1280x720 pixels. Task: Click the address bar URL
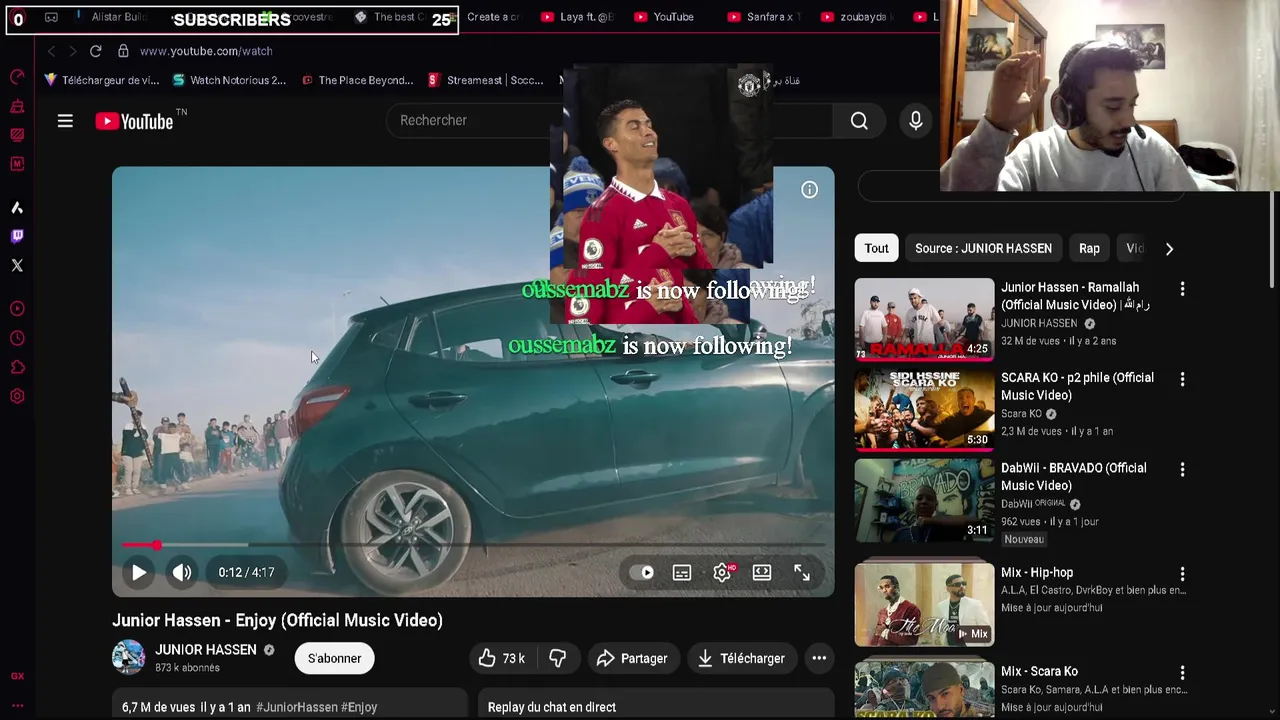[x=206, y=51]
